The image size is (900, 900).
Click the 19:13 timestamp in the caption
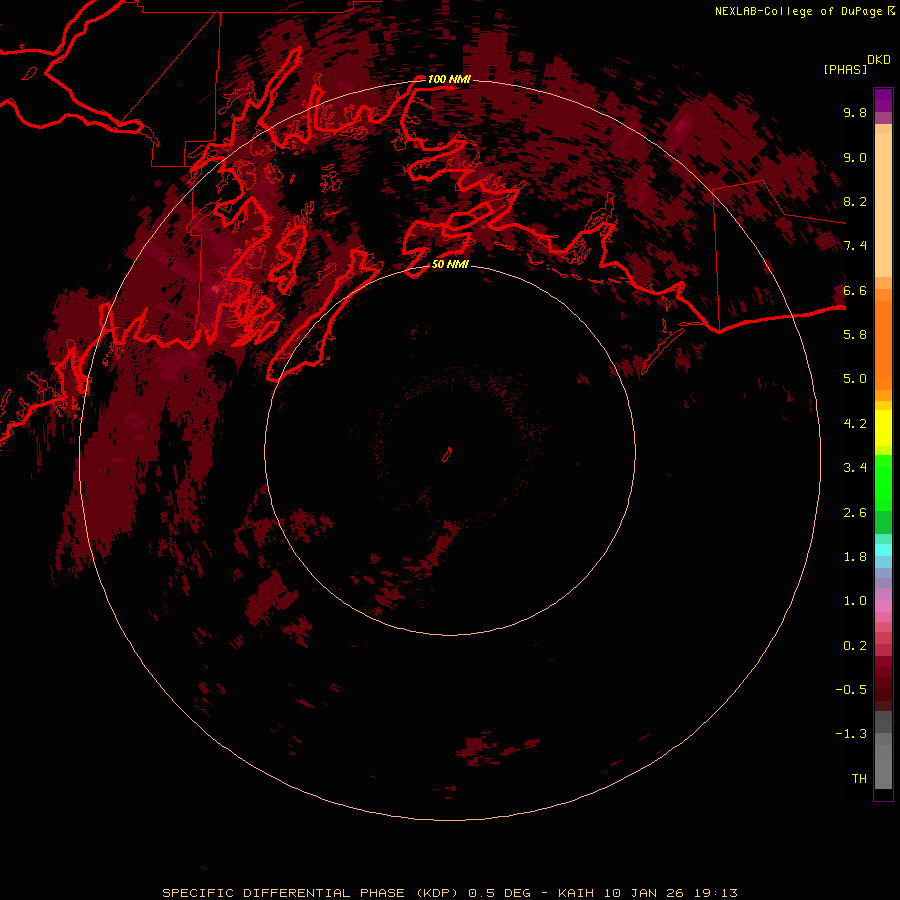715,893
